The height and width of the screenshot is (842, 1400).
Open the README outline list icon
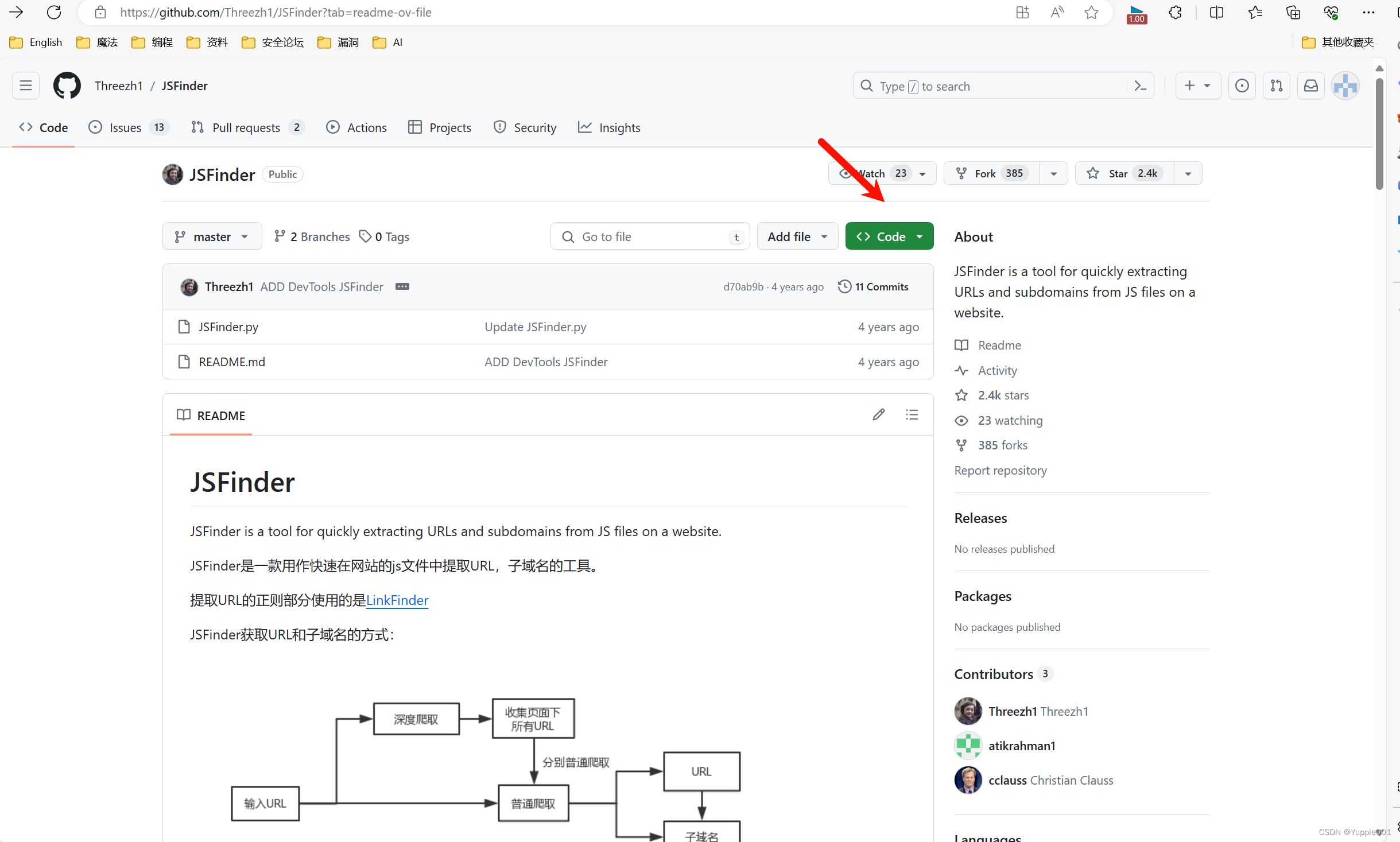pyautogui.click(x=912, y=414)
